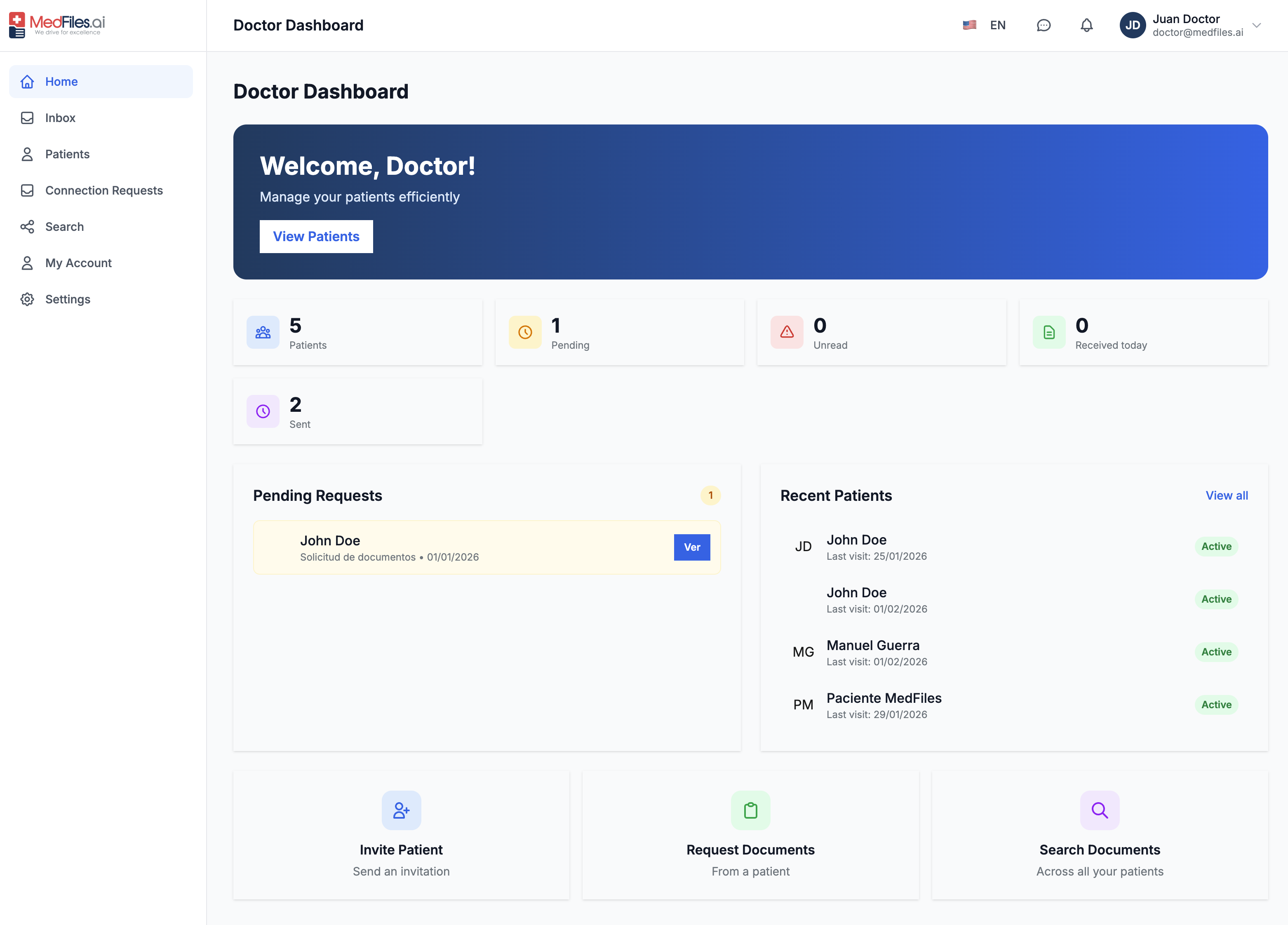1288x925 pixels.
Task: Open the Invite Patient card
Action: pyautogui.click(x=401, y=835)
